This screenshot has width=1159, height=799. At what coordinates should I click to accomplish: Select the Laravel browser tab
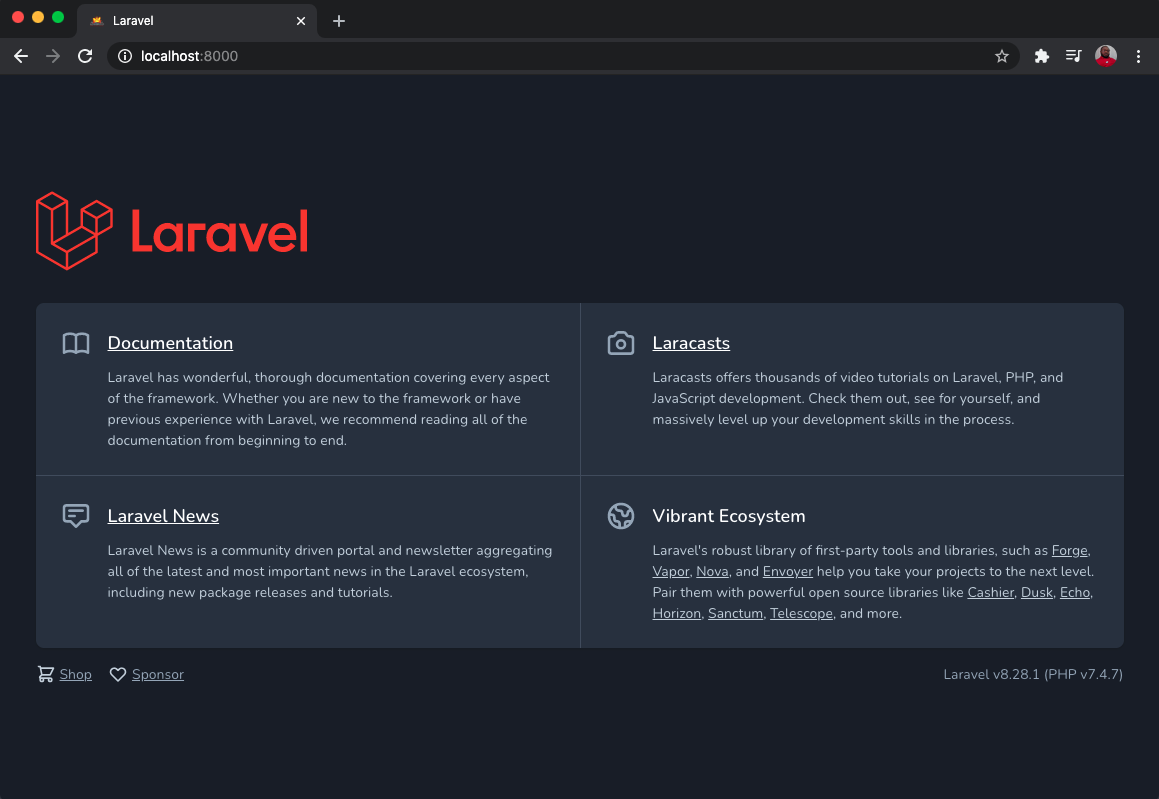197,21
